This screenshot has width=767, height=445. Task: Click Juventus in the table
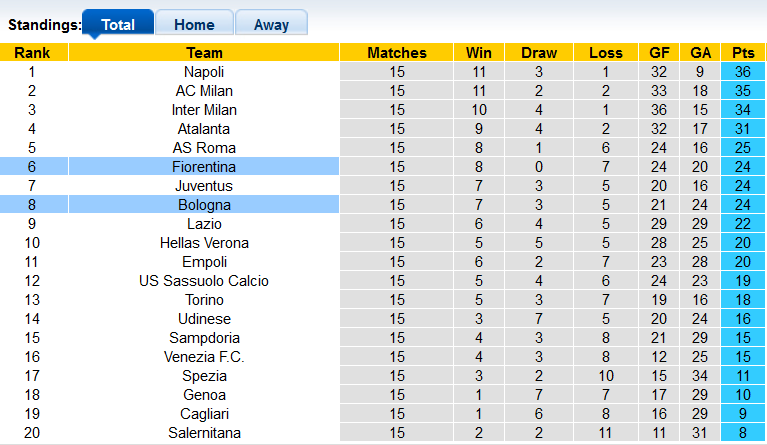tap(204, 186)
